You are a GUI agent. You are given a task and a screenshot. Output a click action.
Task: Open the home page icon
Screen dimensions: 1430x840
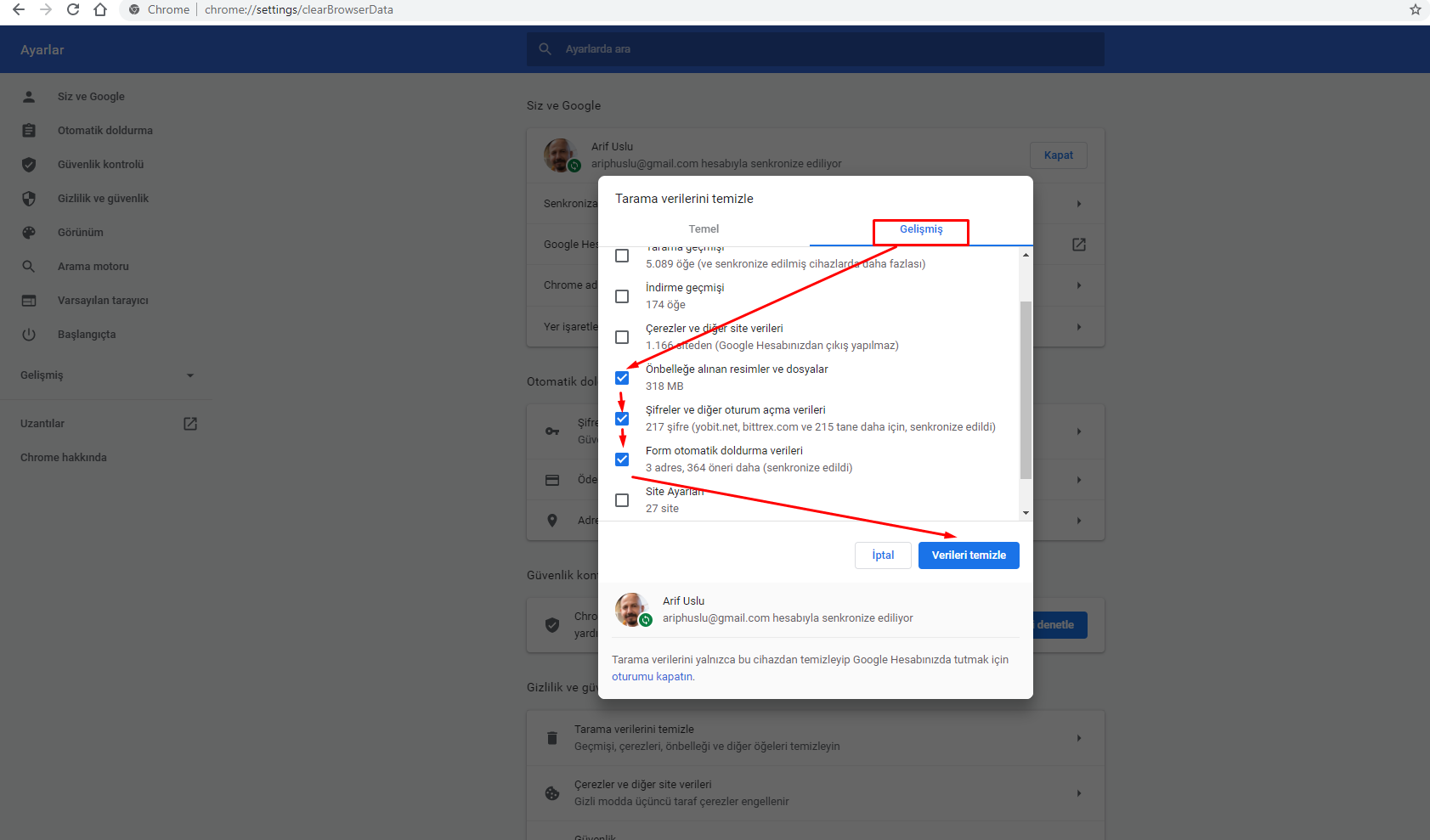pyautogui.click(x=100, y=9)
